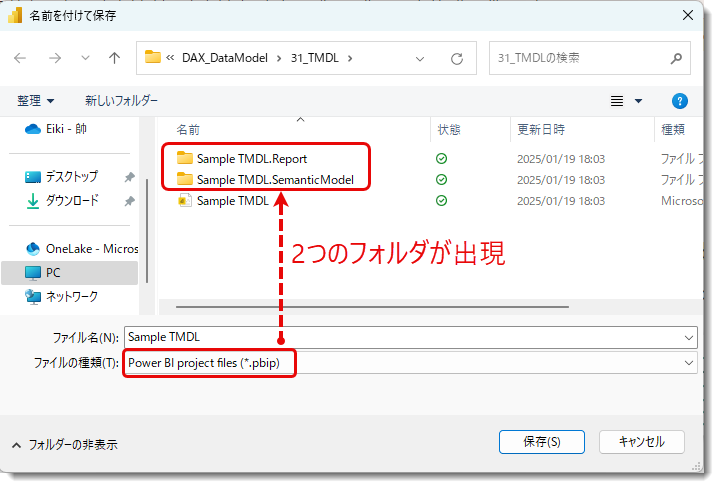This screenshot has width=719, height=488.
Task: Refresh the folder view
Action: coord(457,59)
